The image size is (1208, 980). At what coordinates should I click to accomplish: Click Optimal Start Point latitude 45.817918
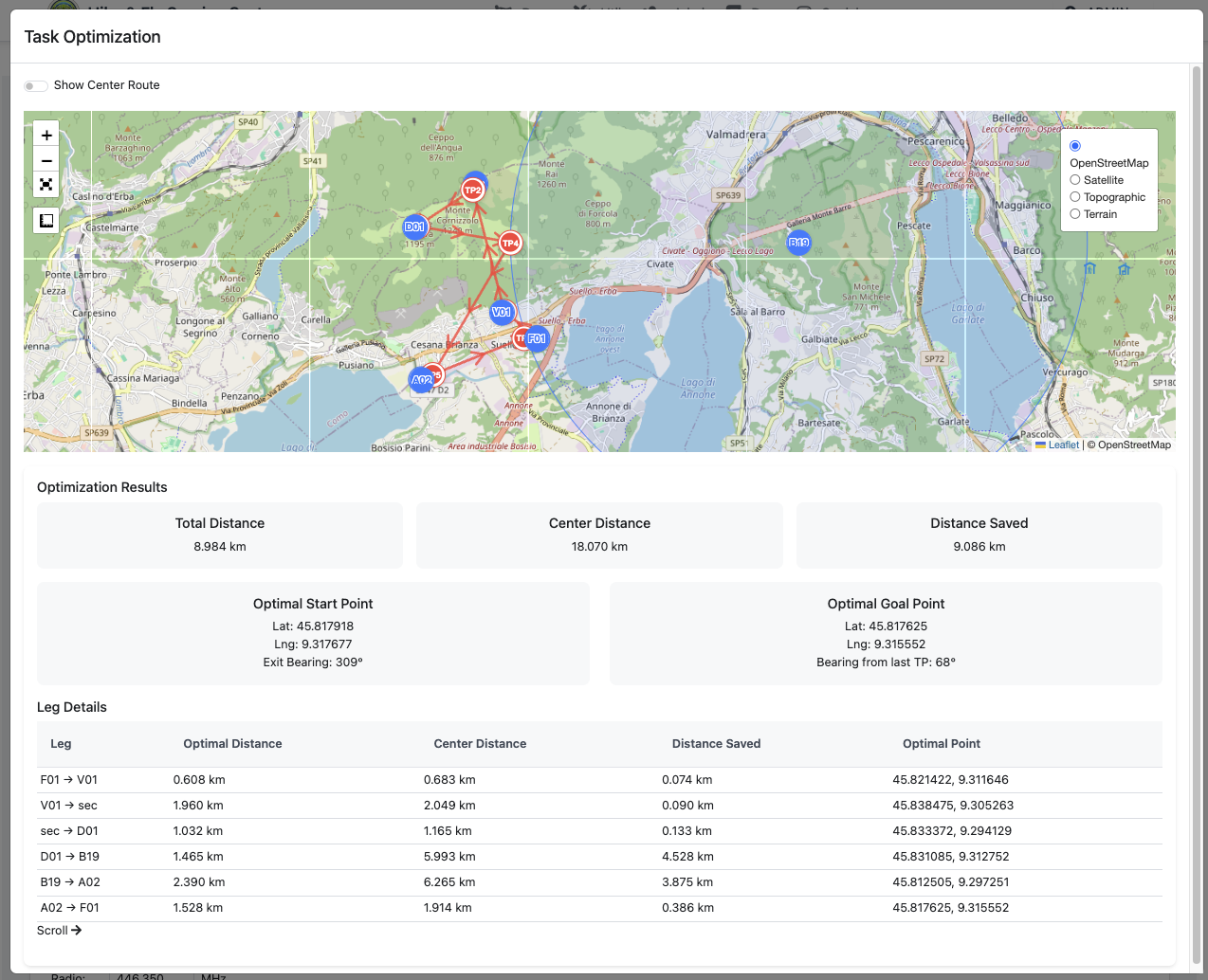tap(313, 626)
